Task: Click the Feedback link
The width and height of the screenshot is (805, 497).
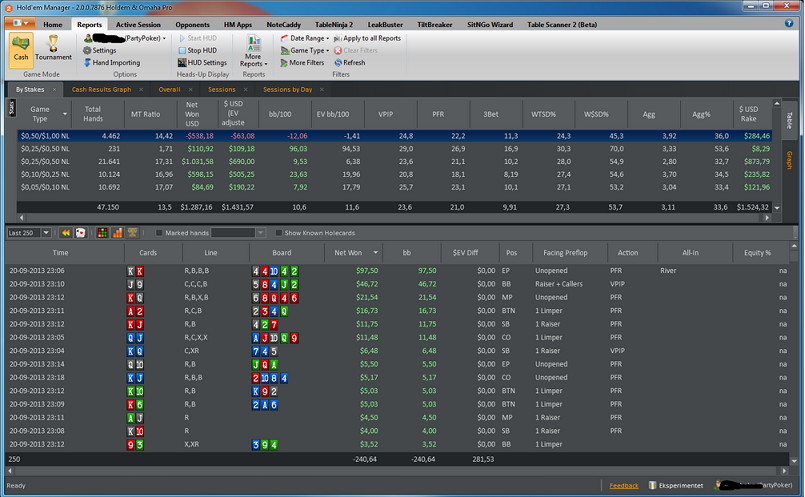Action: pos(624,486)
